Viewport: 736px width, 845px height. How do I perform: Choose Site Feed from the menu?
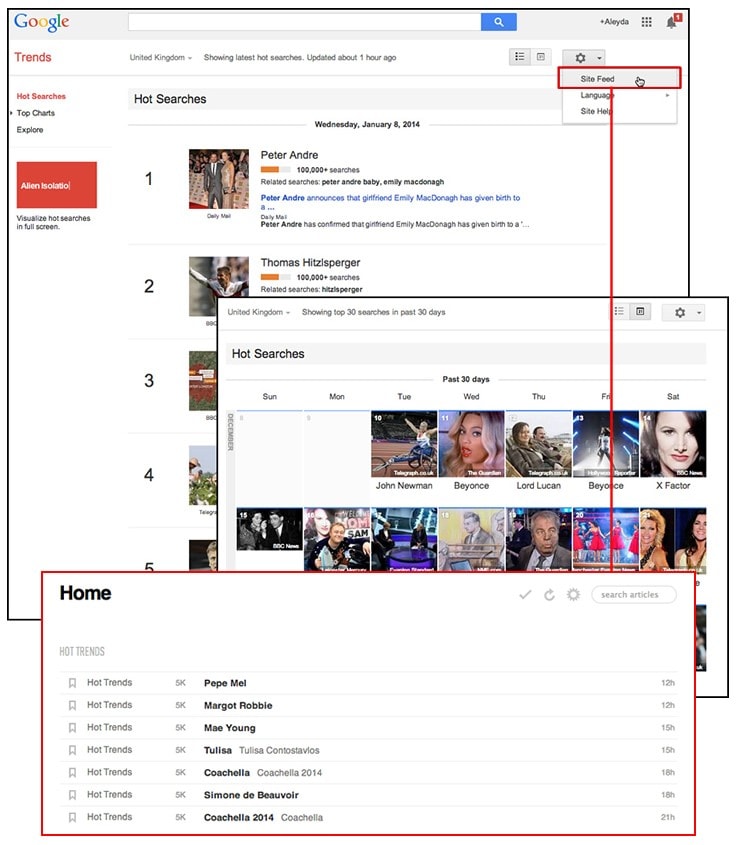coord(598,78)
